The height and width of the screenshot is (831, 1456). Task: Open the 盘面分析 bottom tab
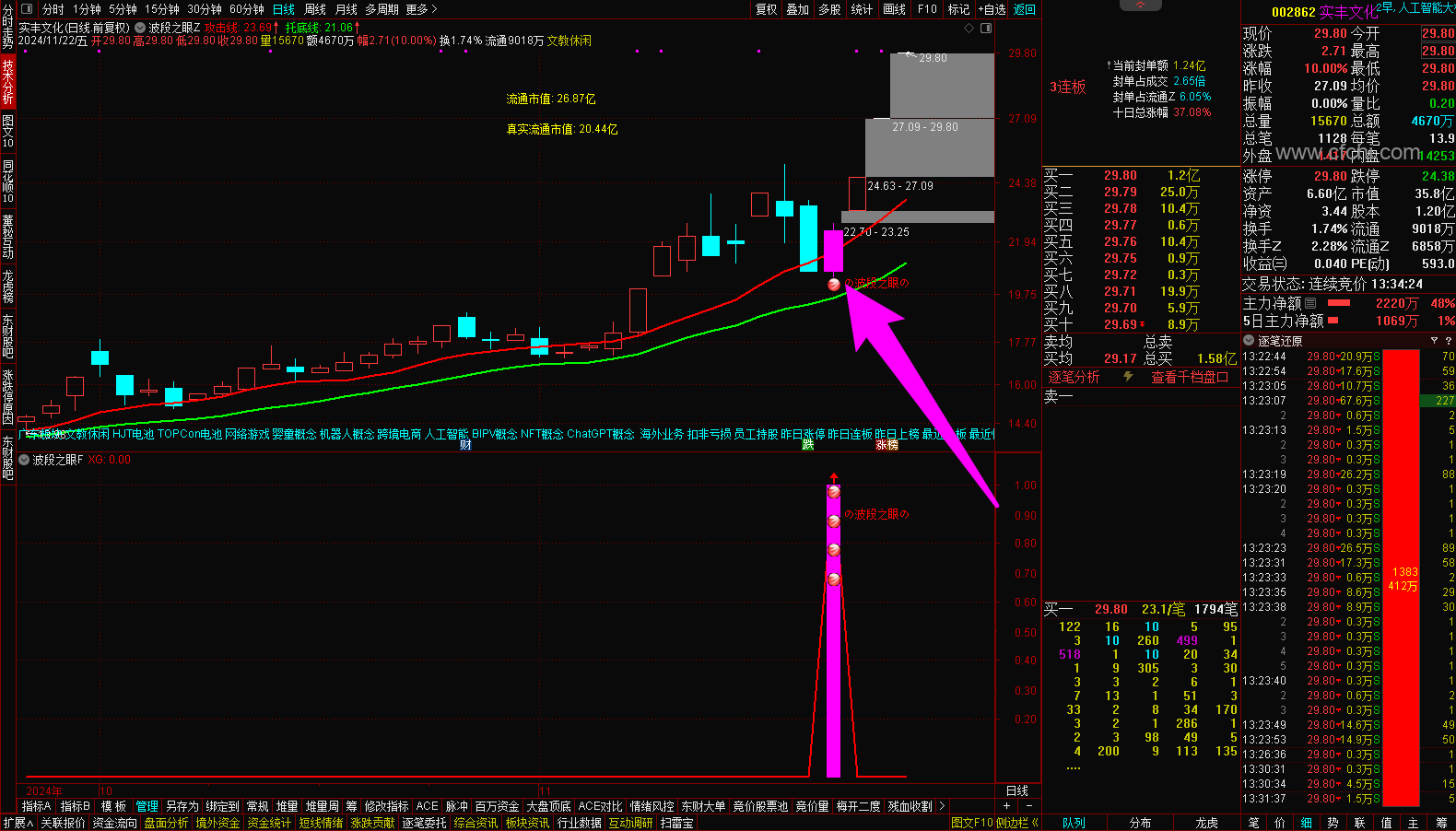tap(166, 823)
